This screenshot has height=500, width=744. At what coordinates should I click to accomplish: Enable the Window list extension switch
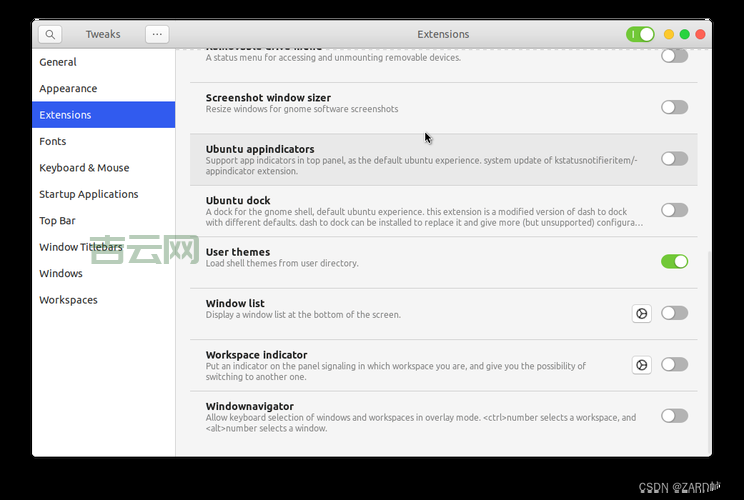(674, 313)
